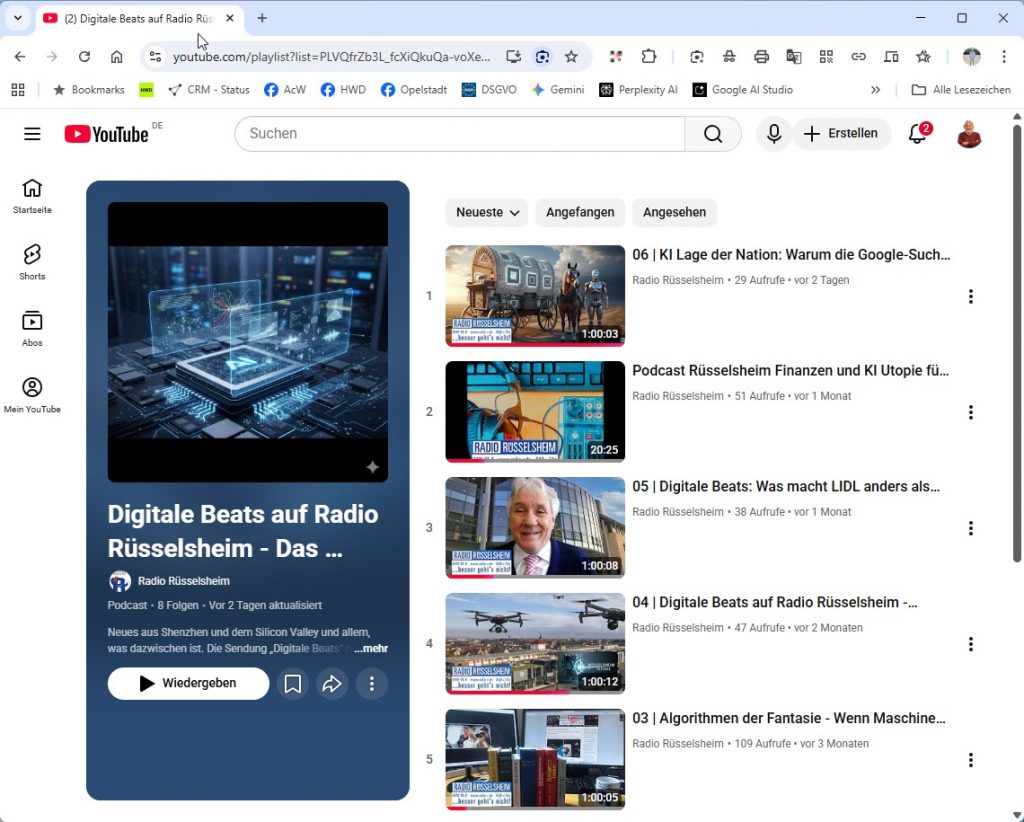The image size is (1024, 822).
Task: Bookmark the page via the star icon
Action: click(x=571, y=57)
